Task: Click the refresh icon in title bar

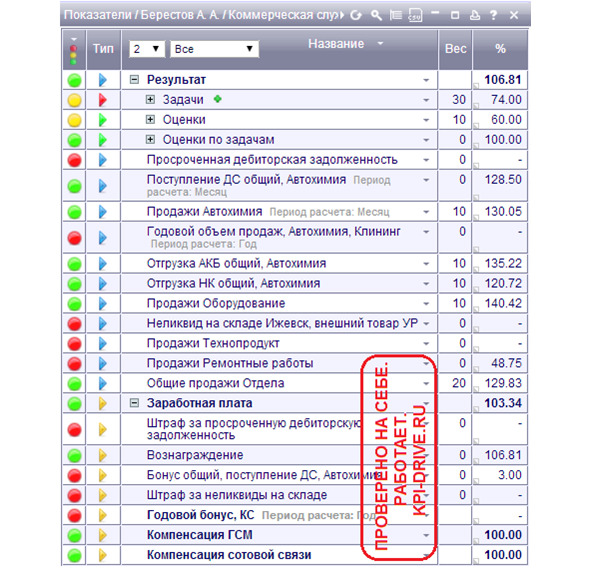Action: [355, 15]
